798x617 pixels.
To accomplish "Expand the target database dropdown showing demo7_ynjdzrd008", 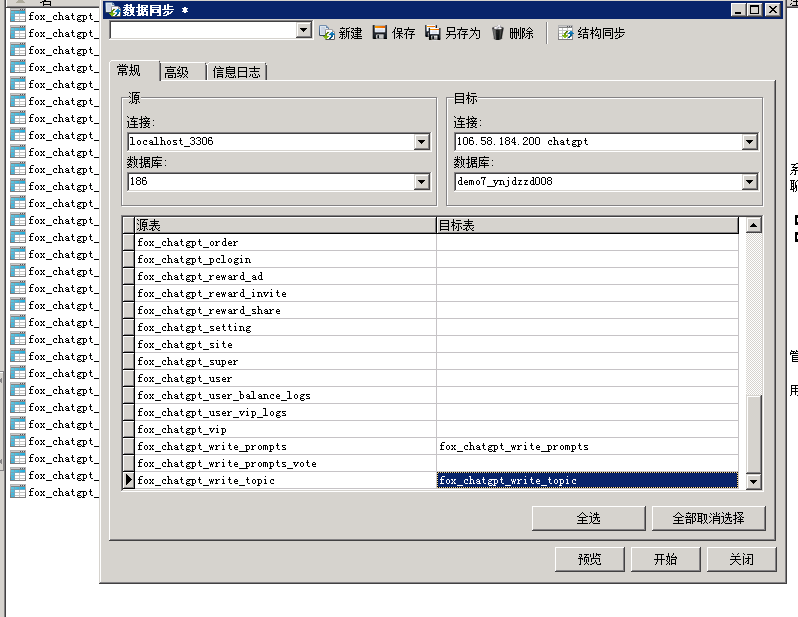I will tap(749, 182).
